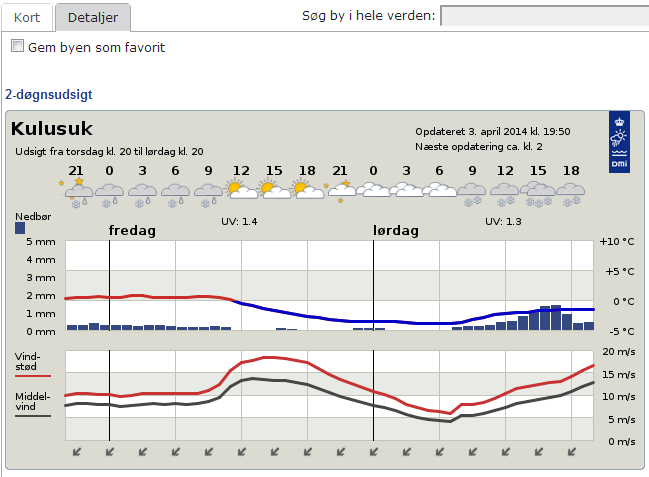Image resolution: width=649 pixels, height=477 pixels.
Task: Select the Kulusuk city heading
Action: 52,128
